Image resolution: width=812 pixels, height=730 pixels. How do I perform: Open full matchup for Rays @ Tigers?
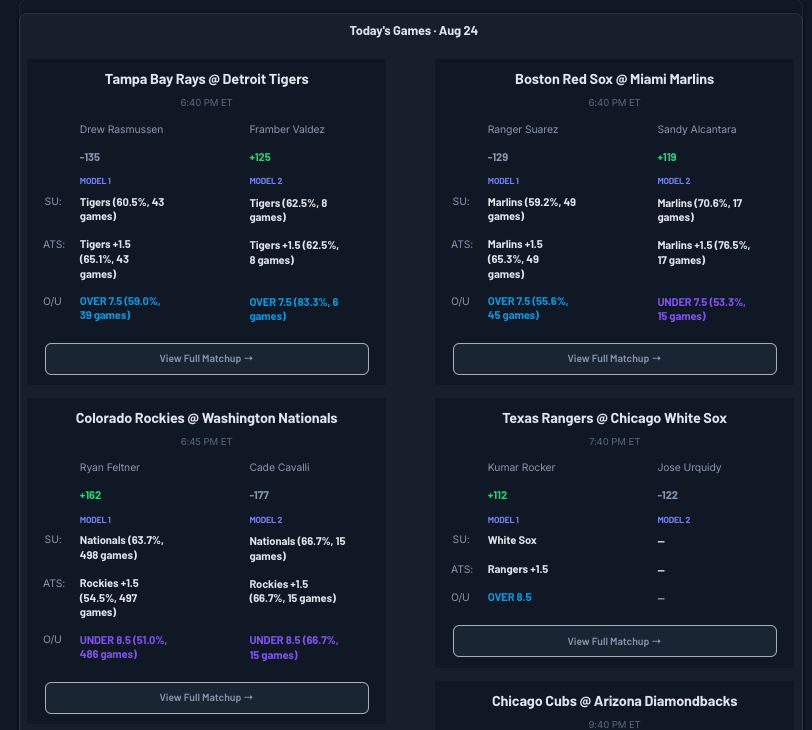point(207,359)
